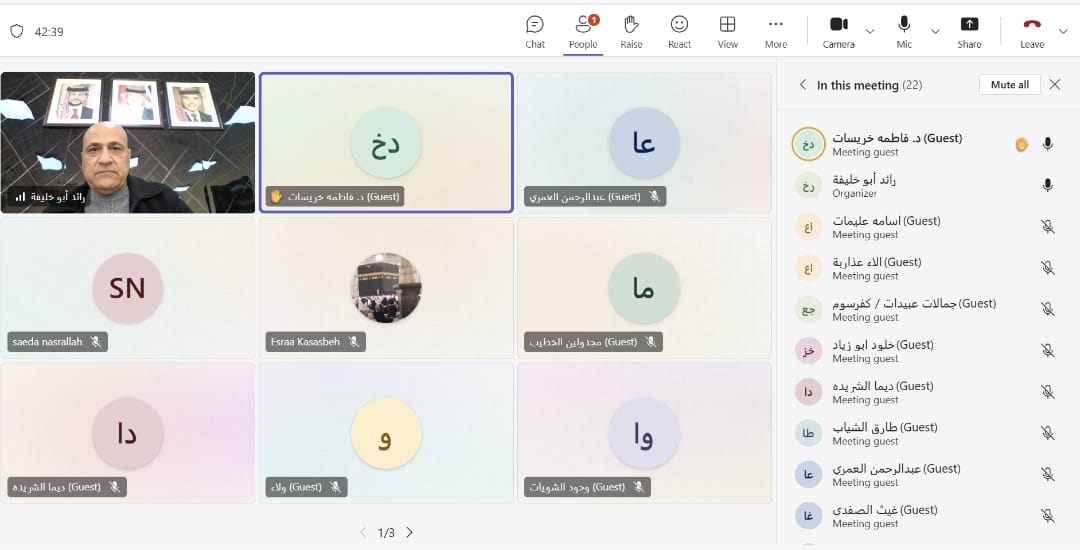Change the meeting View layout
This screenshot has height=550, width=1080.
pos(728,31)
